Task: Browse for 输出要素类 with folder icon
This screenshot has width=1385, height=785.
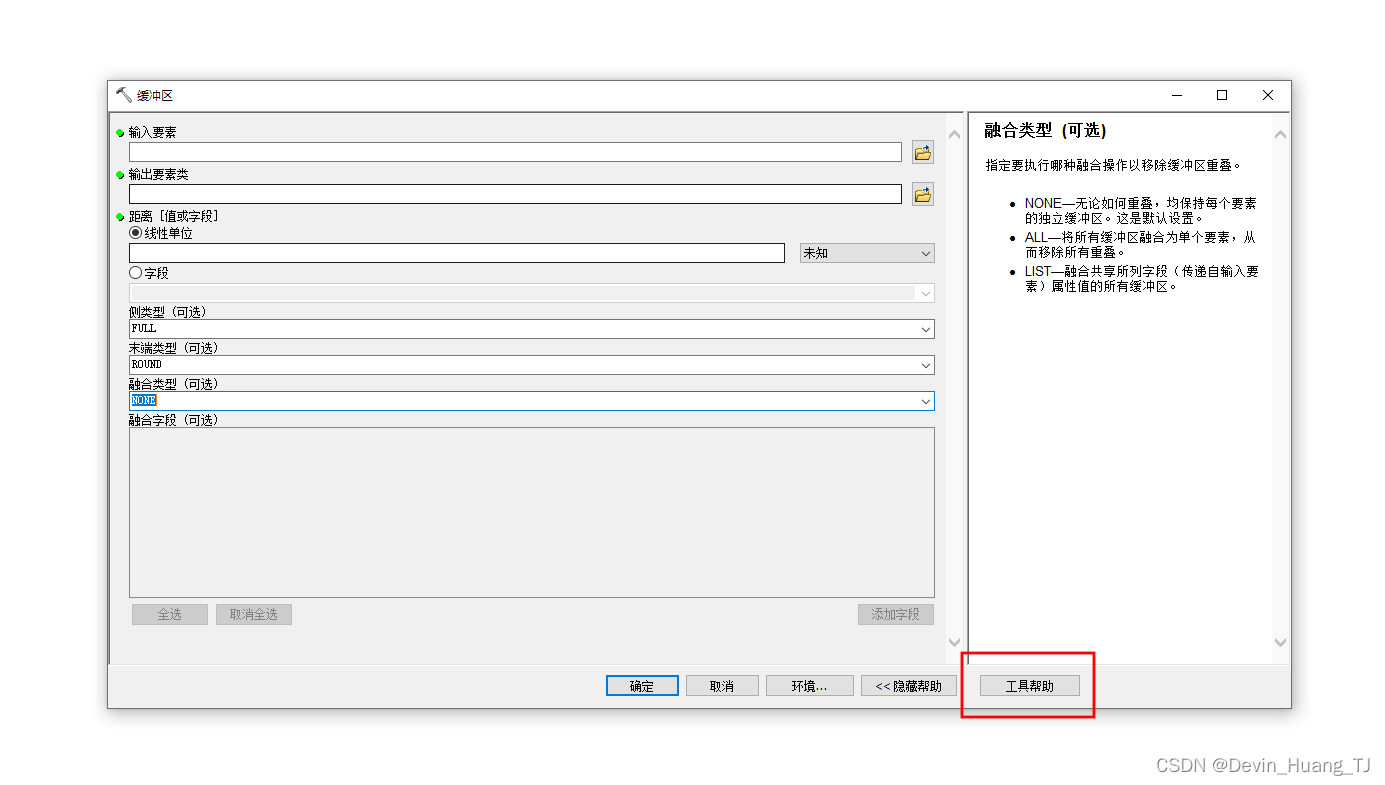Action: point(922,194)
